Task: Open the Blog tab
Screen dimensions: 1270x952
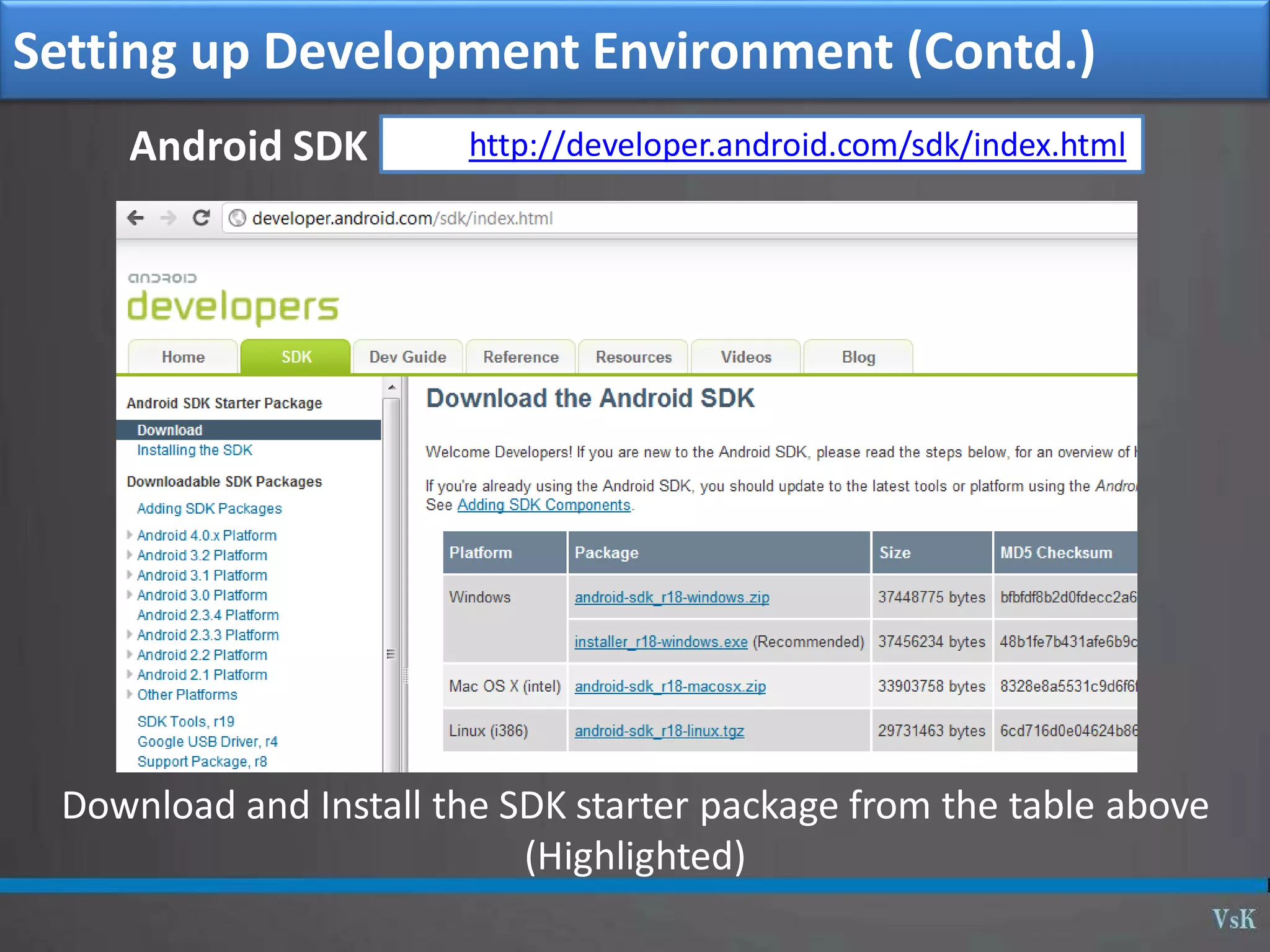Action: (x=858, y=357)
